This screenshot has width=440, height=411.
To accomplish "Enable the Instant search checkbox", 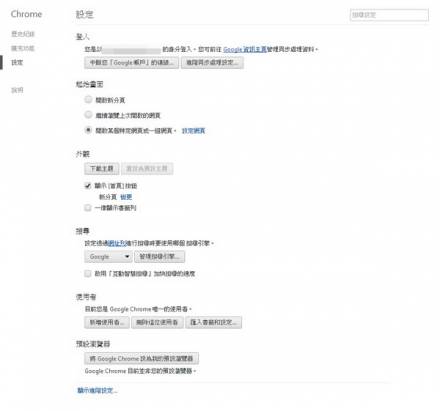I will tap(88, 273).
